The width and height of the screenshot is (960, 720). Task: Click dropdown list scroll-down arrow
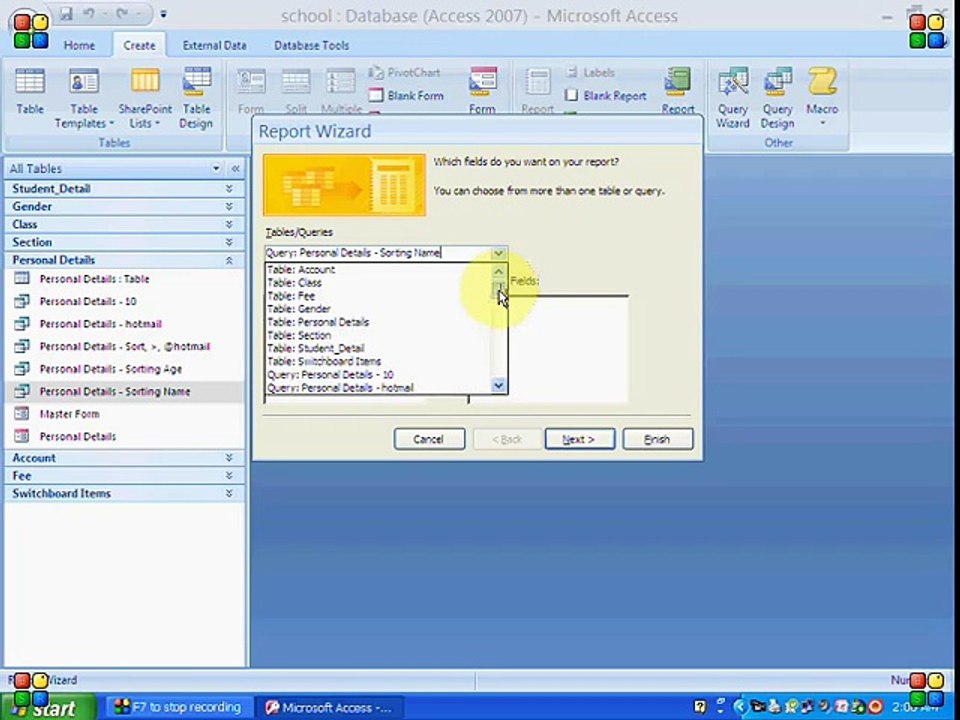pyautogui.click(x=498, y=385)
